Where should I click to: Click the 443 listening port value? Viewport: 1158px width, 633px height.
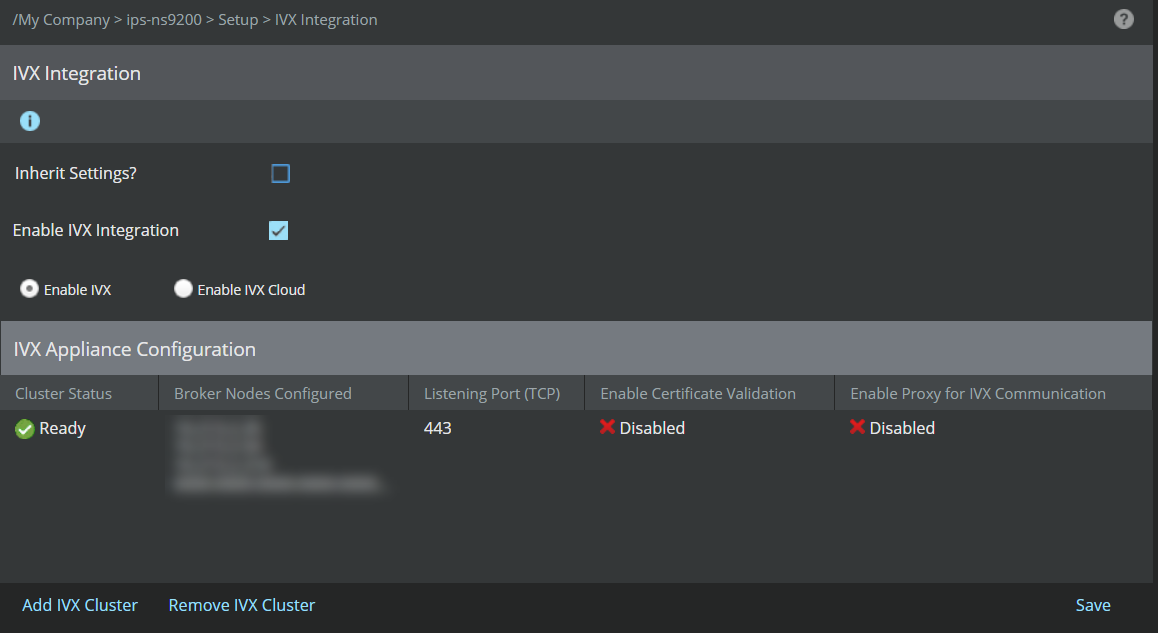(x=437, y=428)
